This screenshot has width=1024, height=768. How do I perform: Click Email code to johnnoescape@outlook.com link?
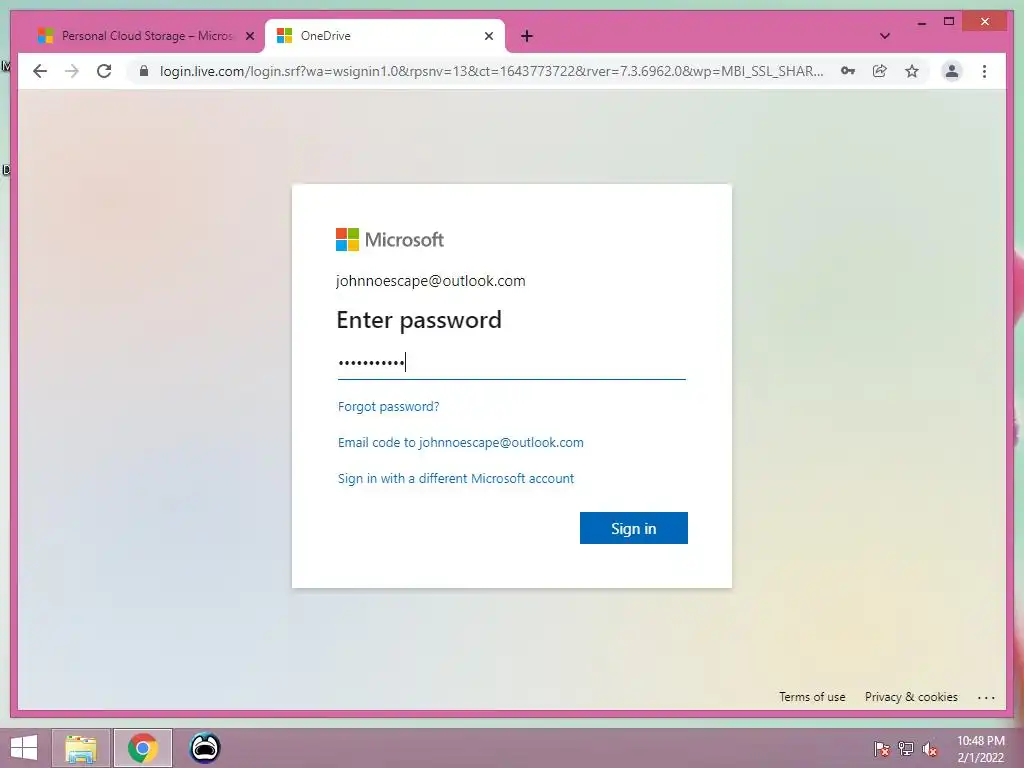click(x=460, y=442)
